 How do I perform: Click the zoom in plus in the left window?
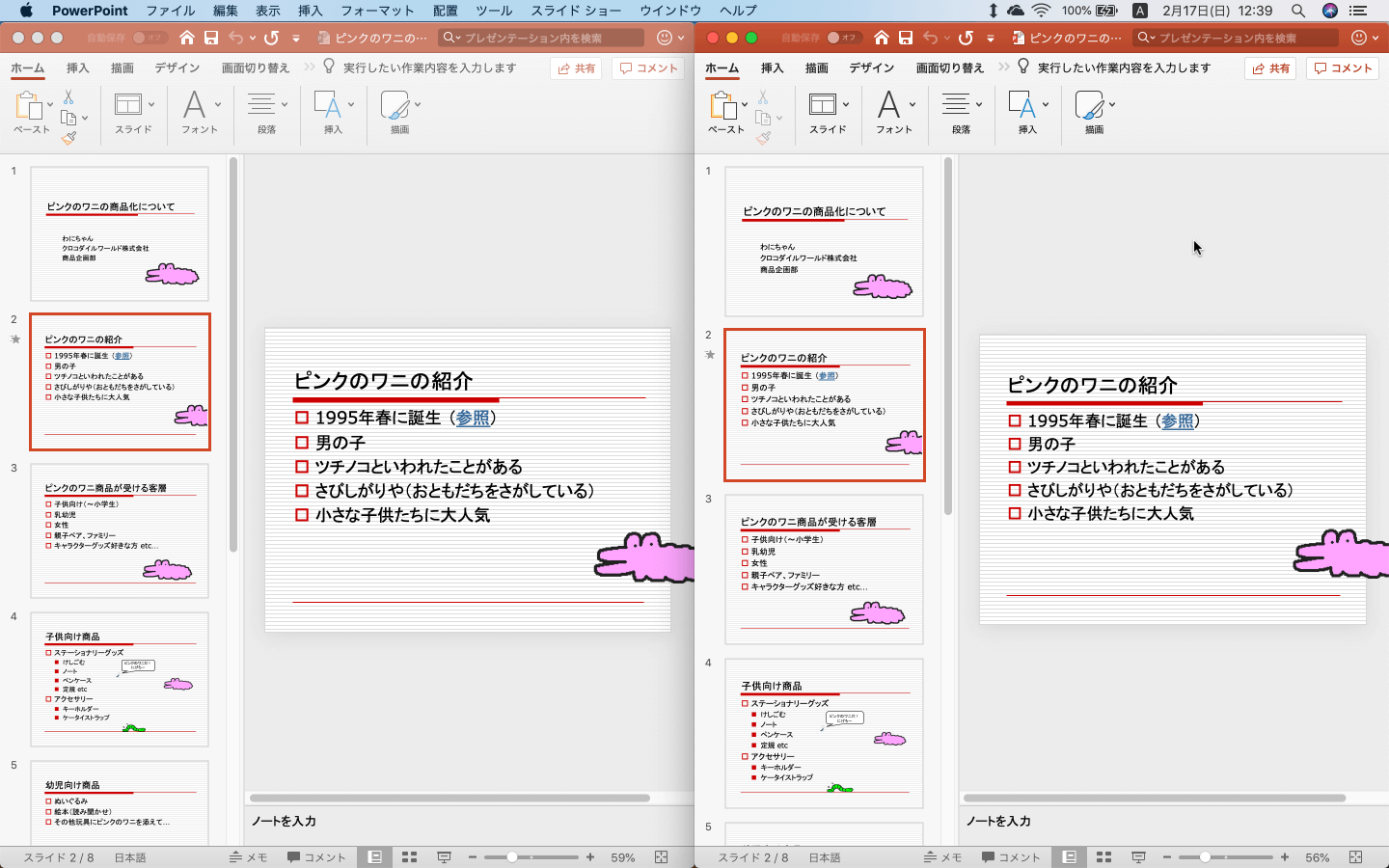(590, 857)
